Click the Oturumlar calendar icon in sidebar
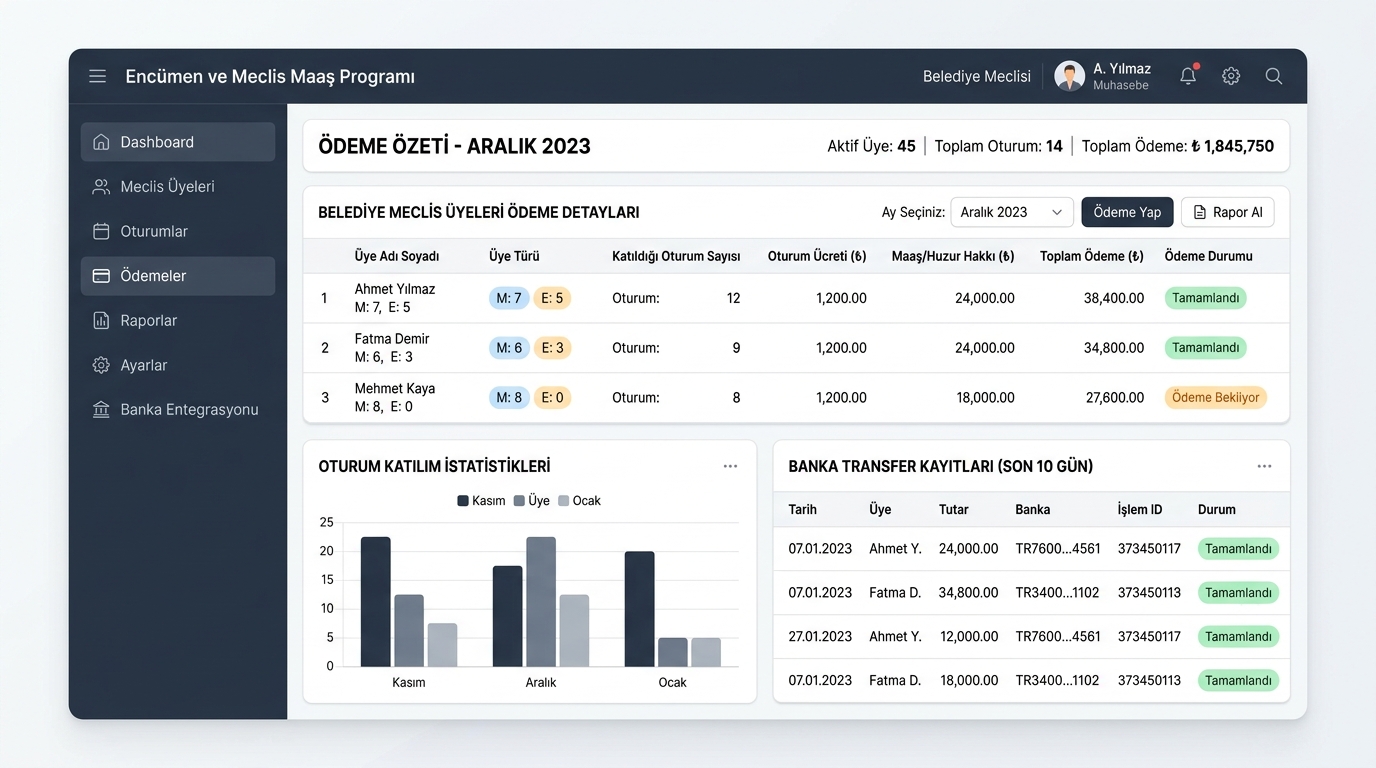The width and height of the screenshot is (1376, 768). point(101,231)
